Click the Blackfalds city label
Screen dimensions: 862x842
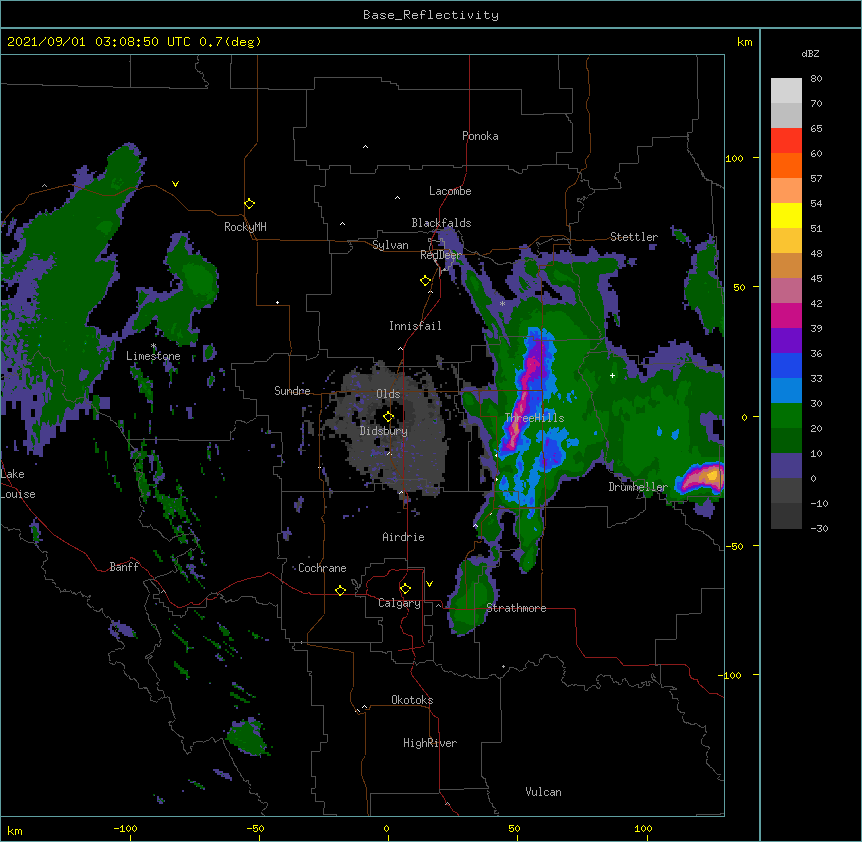click(x=441, y=223)
